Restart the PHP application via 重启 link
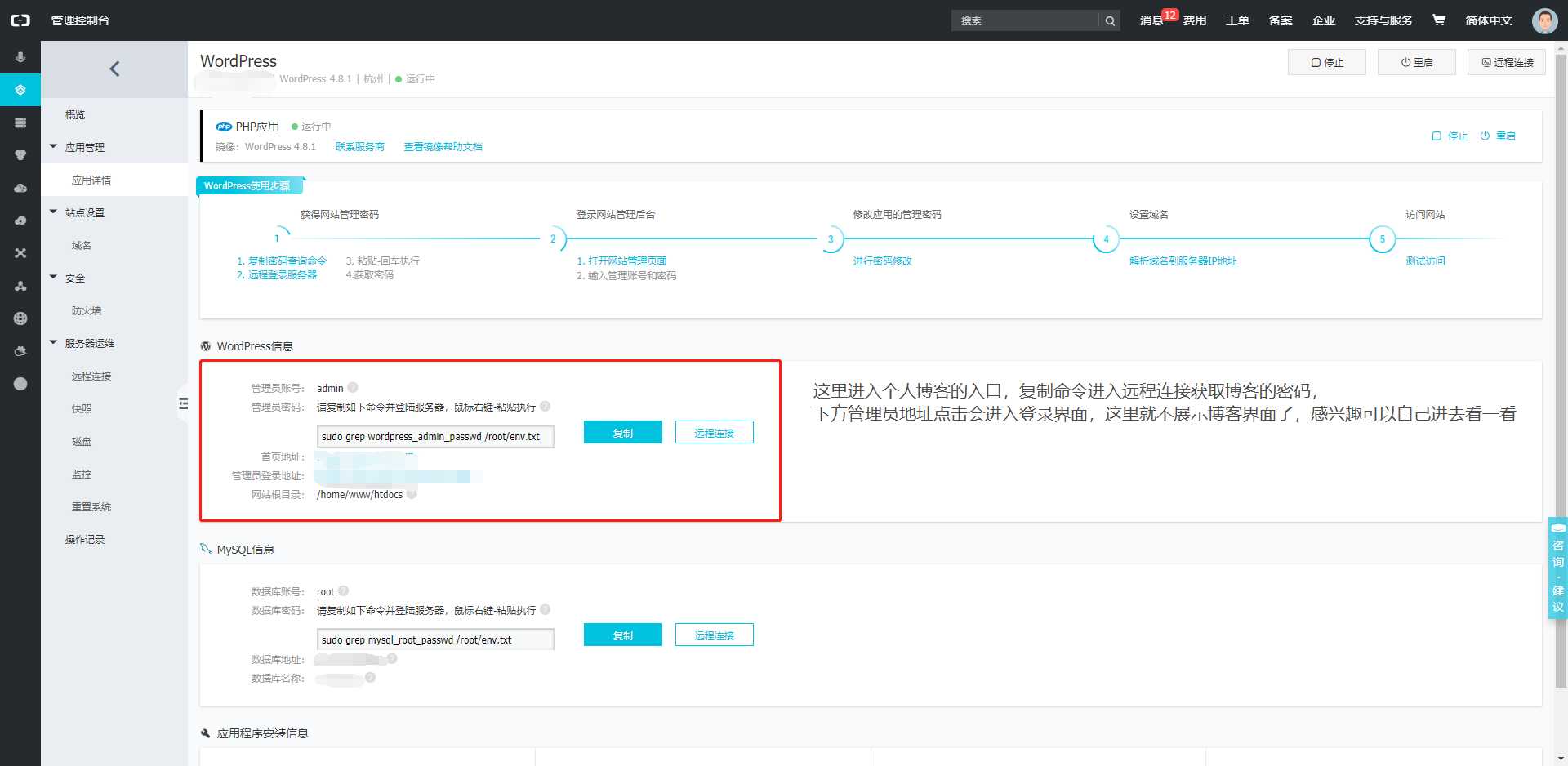 click(1498, 136)
